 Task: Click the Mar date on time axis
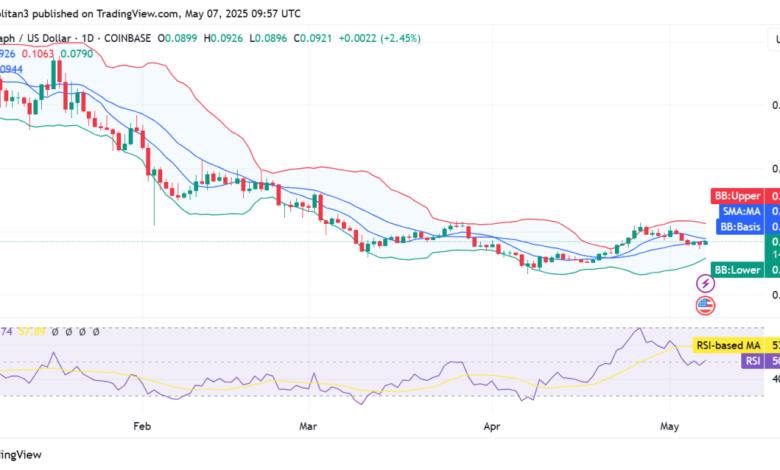click(x=308, y=426)
